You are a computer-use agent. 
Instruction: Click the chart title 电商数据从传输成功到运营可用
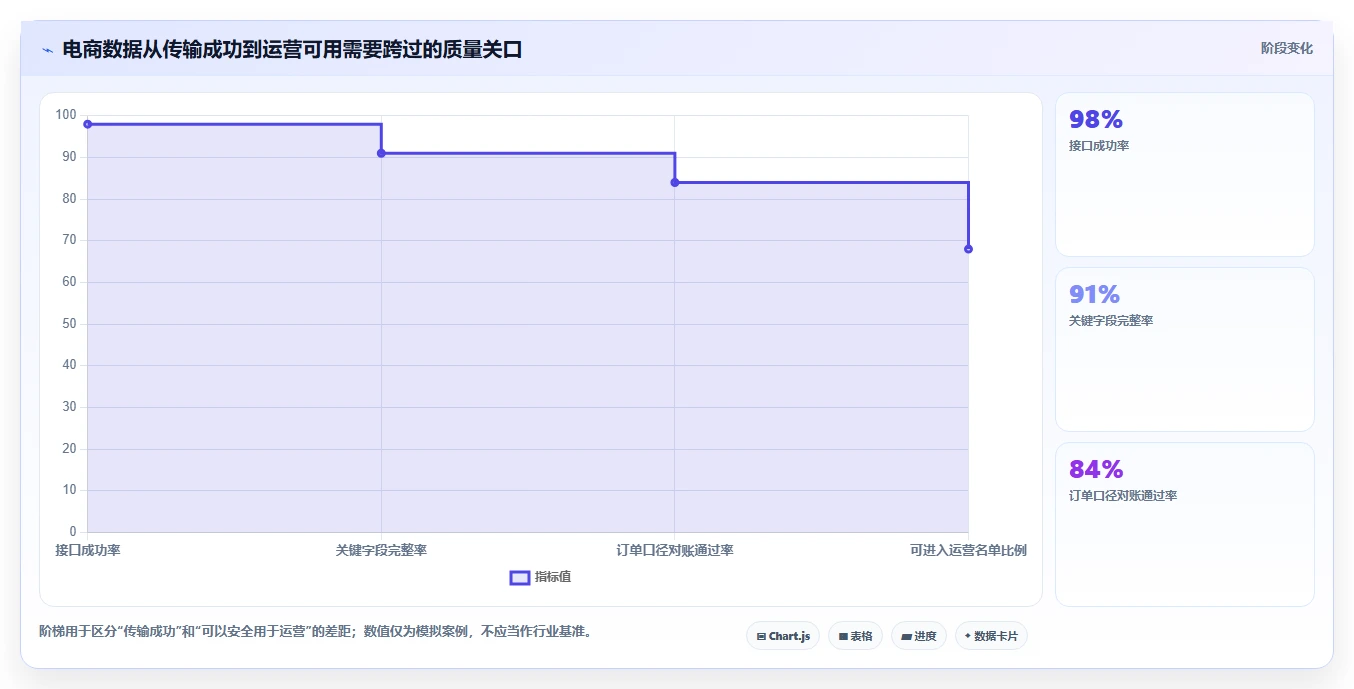292,50
